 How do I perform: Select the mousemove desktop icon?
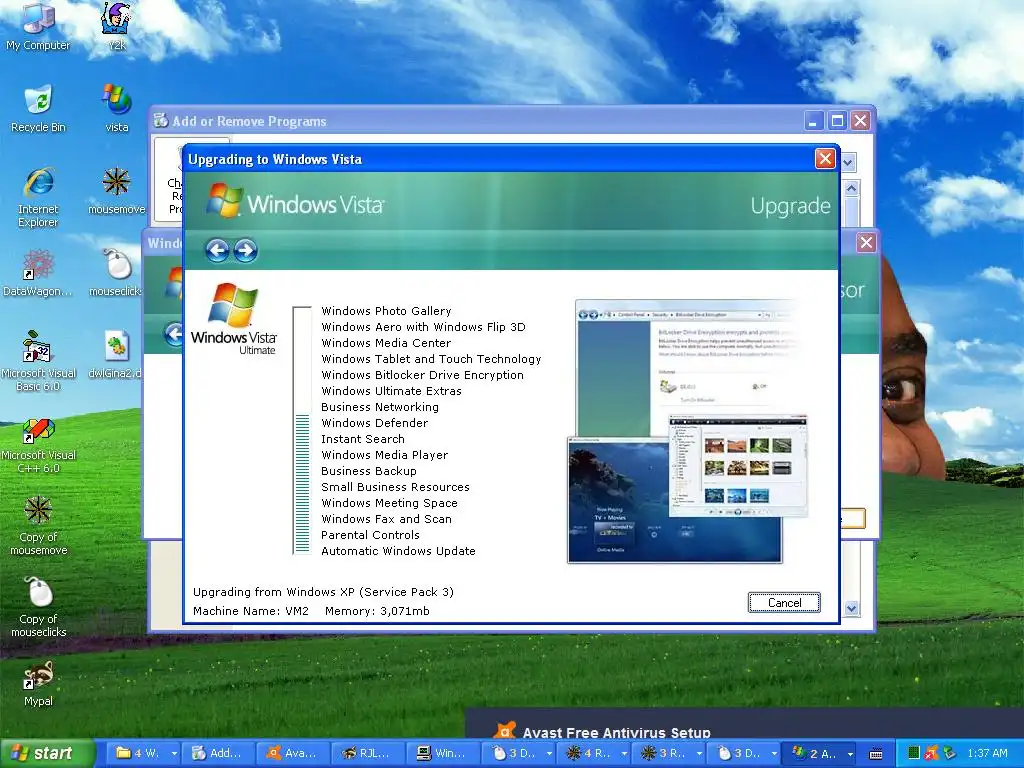point(117,191)
